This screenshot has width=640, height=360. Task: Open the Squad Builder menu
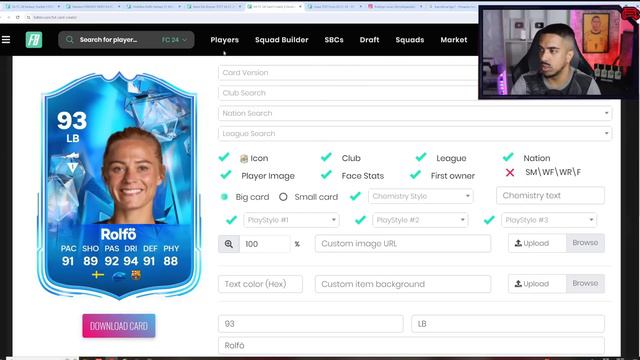point(282,40)
